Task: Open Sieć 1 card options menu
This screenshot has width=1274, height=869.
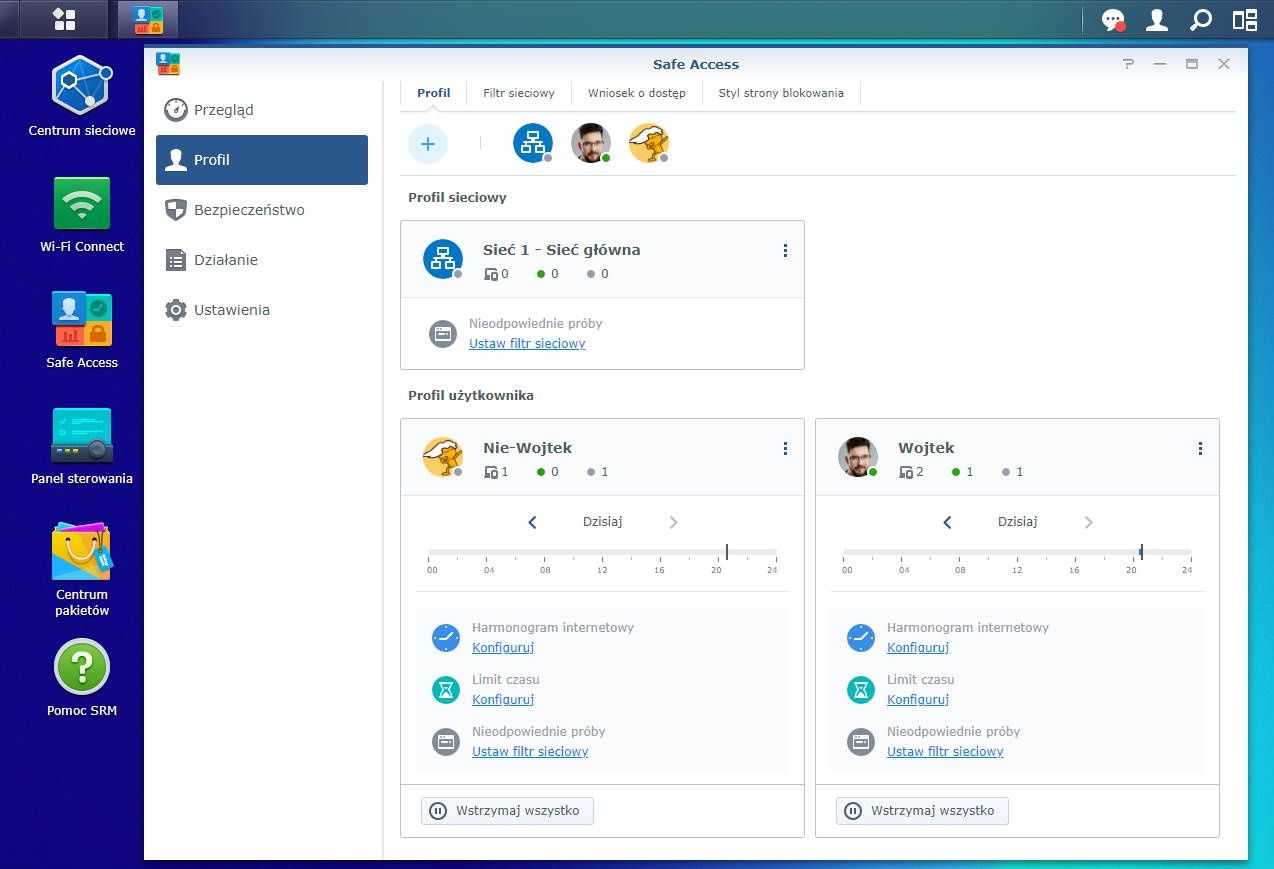Action: click(x=785, y=251)
